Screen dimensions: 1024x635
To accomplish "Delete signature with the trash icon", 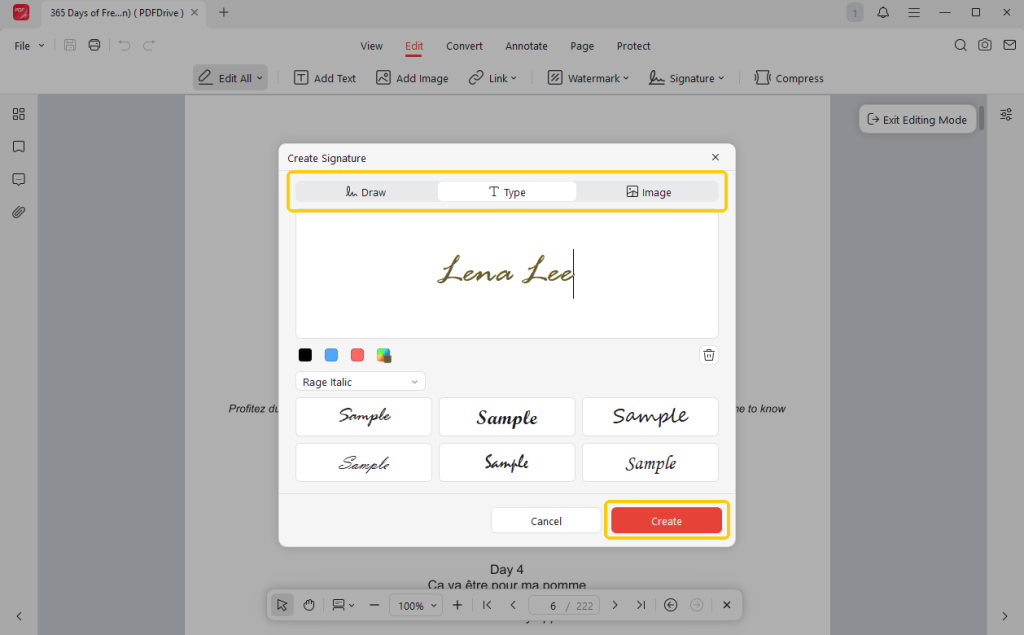I will tap(709, 355).
